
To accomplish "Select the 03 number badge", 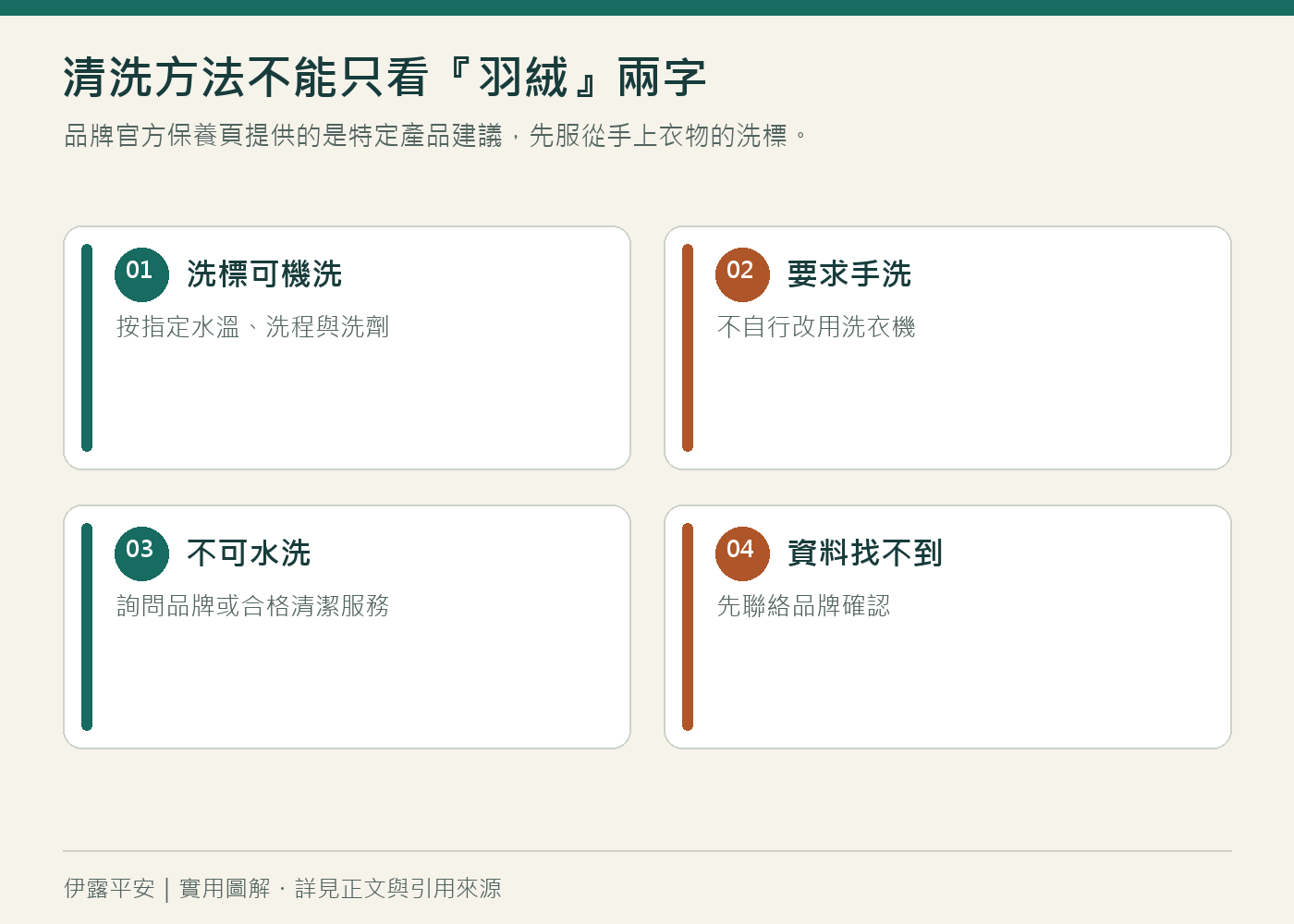I will click(x=141, y=553).
